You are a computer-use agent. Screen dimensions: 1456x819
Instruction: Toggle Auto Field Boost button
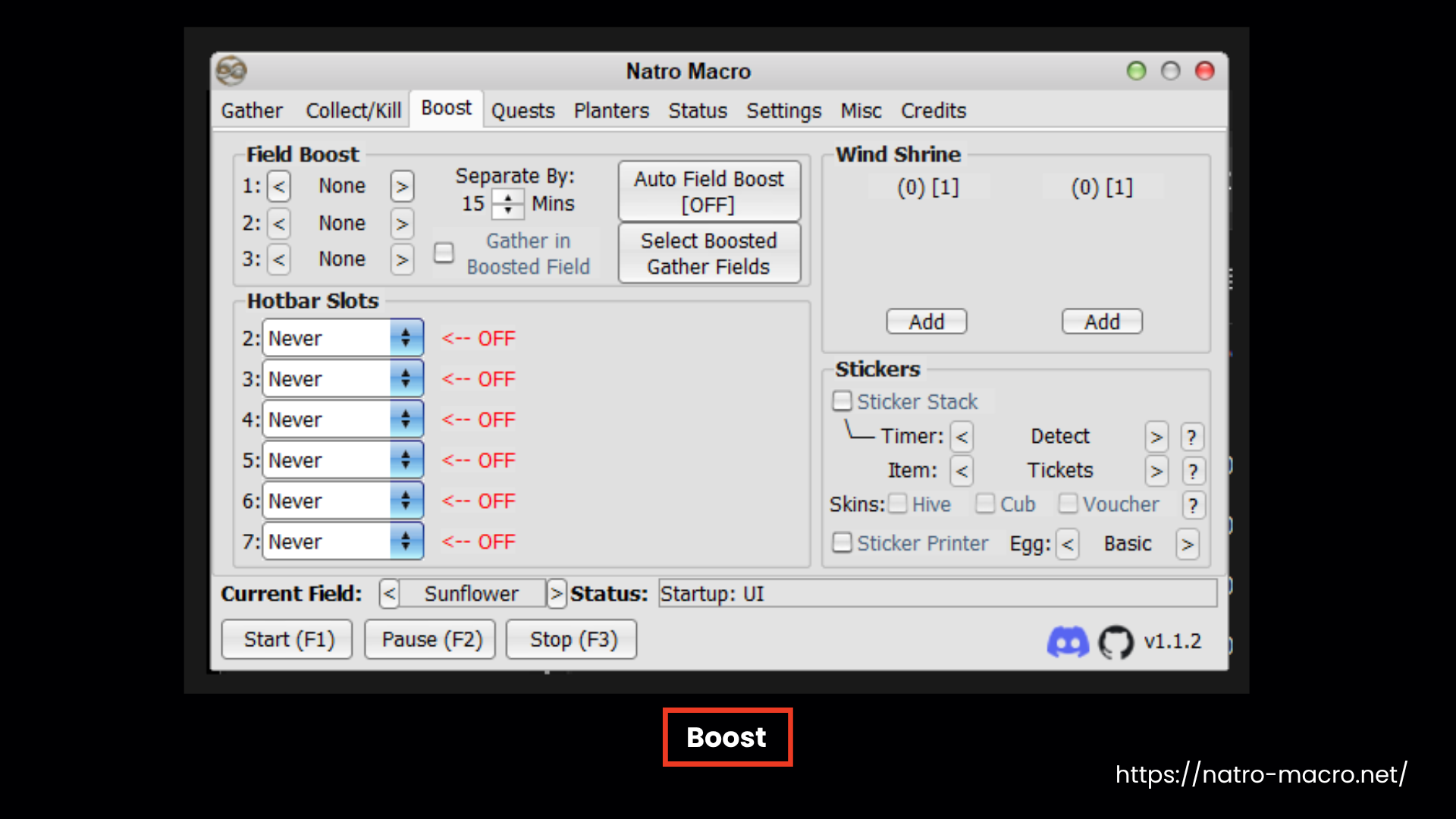click(x=709, y=192)
